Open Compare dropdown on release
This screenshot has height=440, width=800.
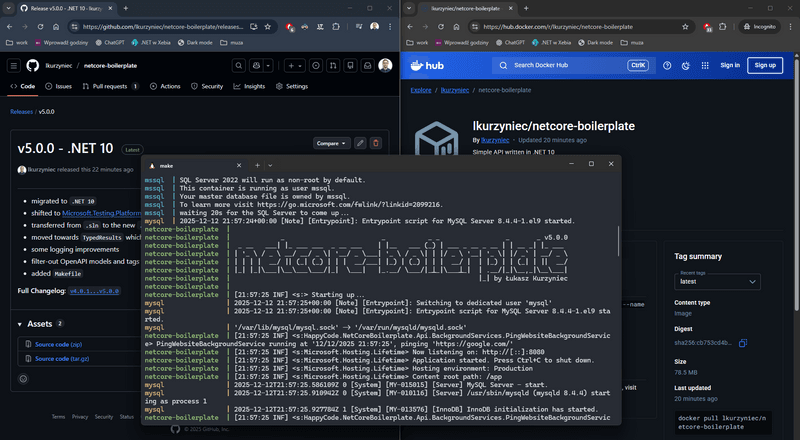pyautogui.click(x=332, y=143)
